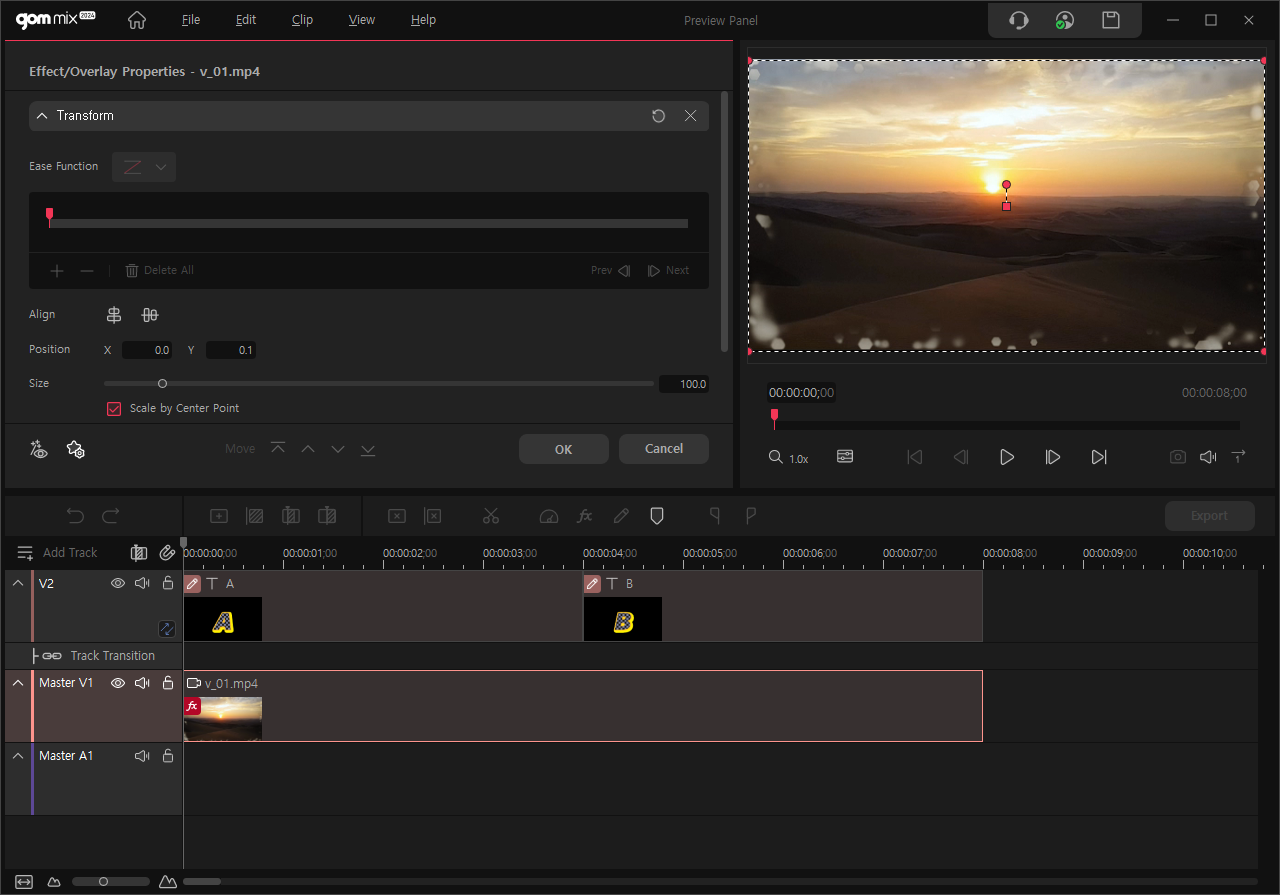Collapse the Transform section
This screenshot has width=1280, height=895.
coord(42,116)
